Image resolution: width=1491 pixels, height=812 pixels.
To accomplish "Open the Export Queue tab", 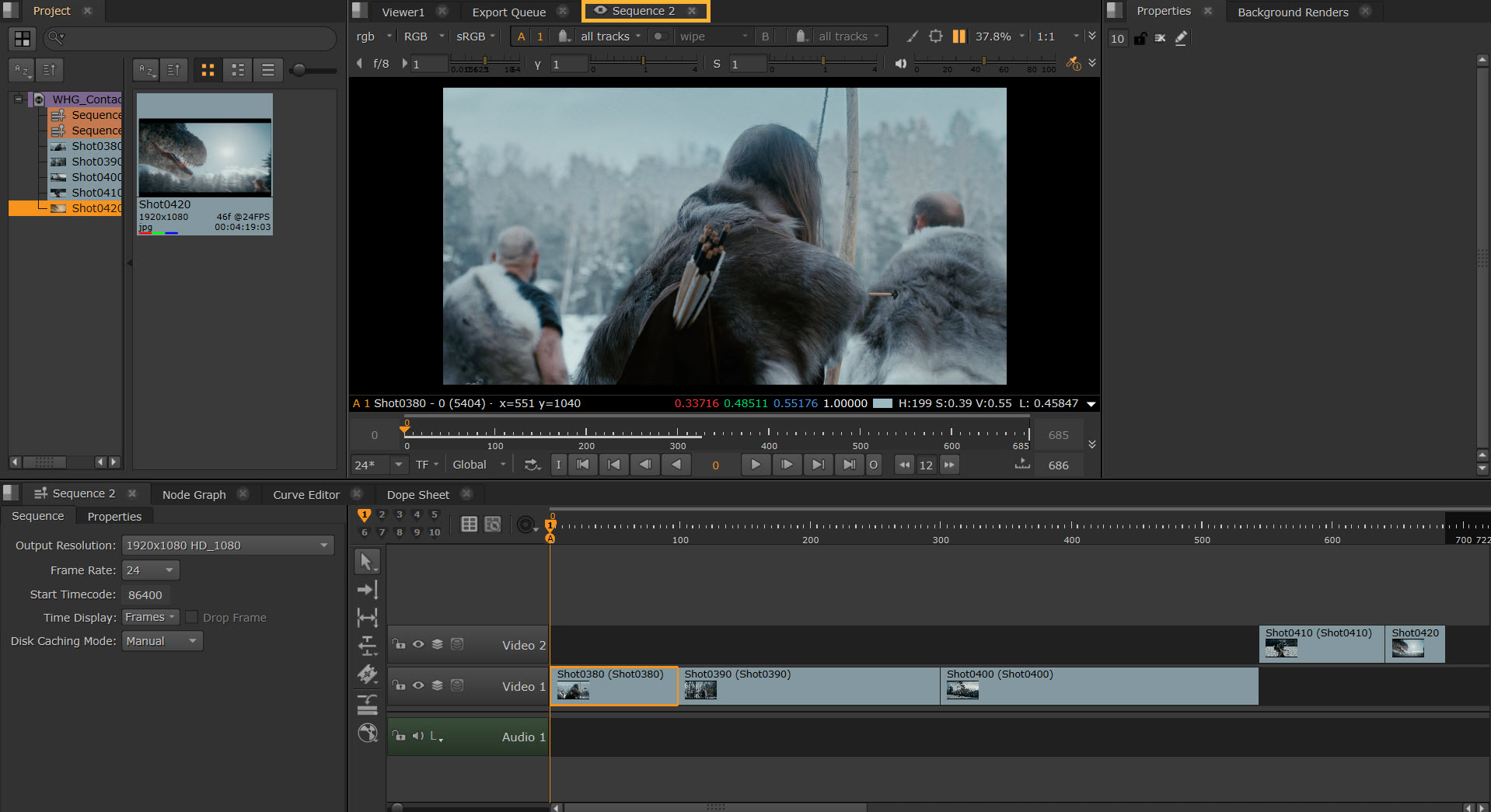I will [x=509, y=12].
